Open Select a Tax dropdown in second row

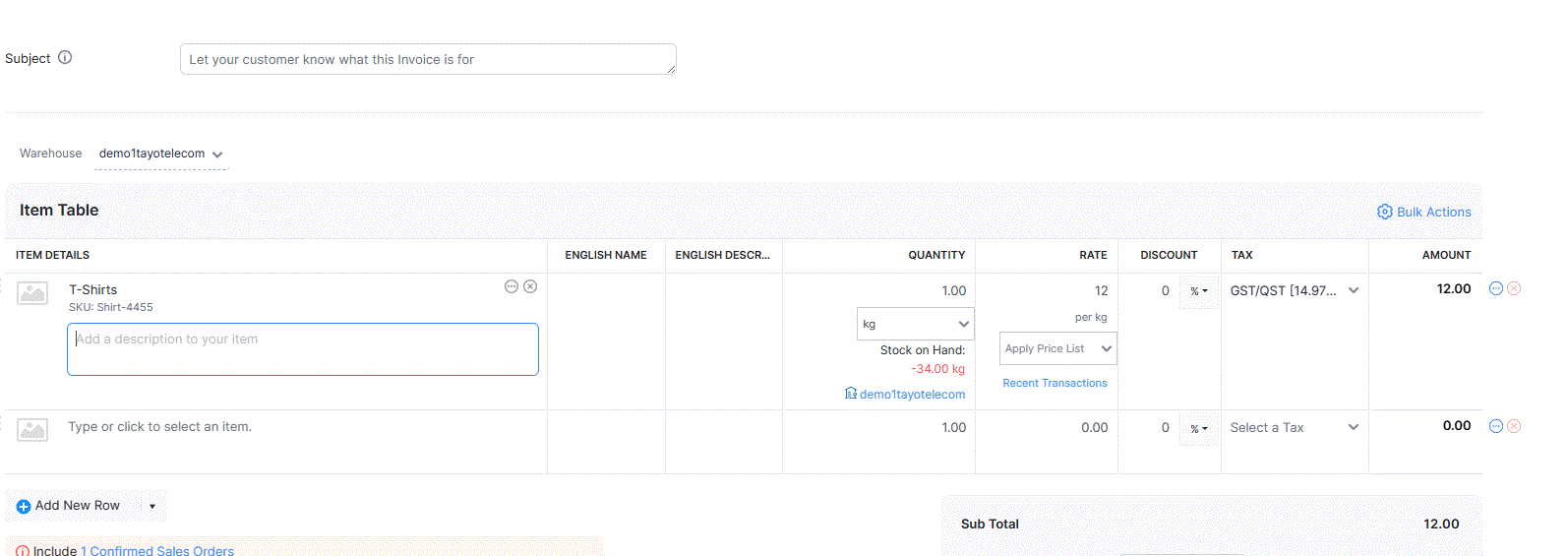(x=1353, y=427)
